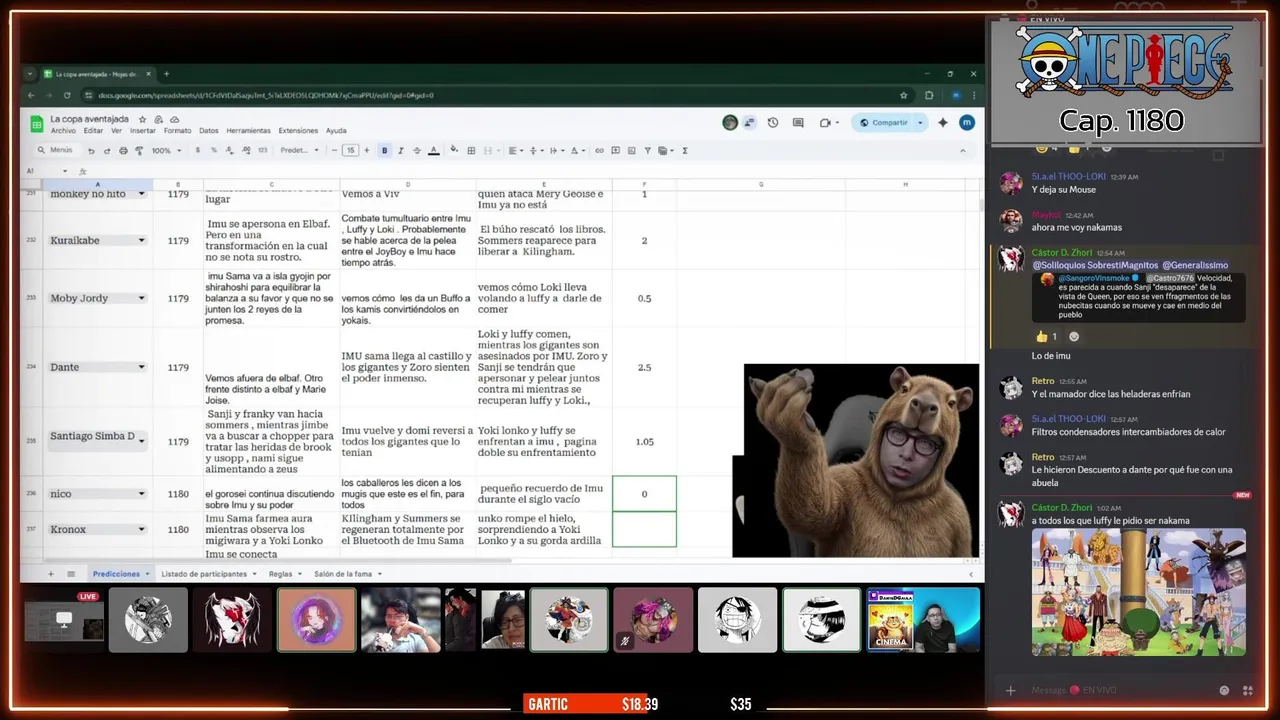The height and width of the screenshot is (720, 1280).
Task: Open the comments panel icon
Action: tap(798, 123)
